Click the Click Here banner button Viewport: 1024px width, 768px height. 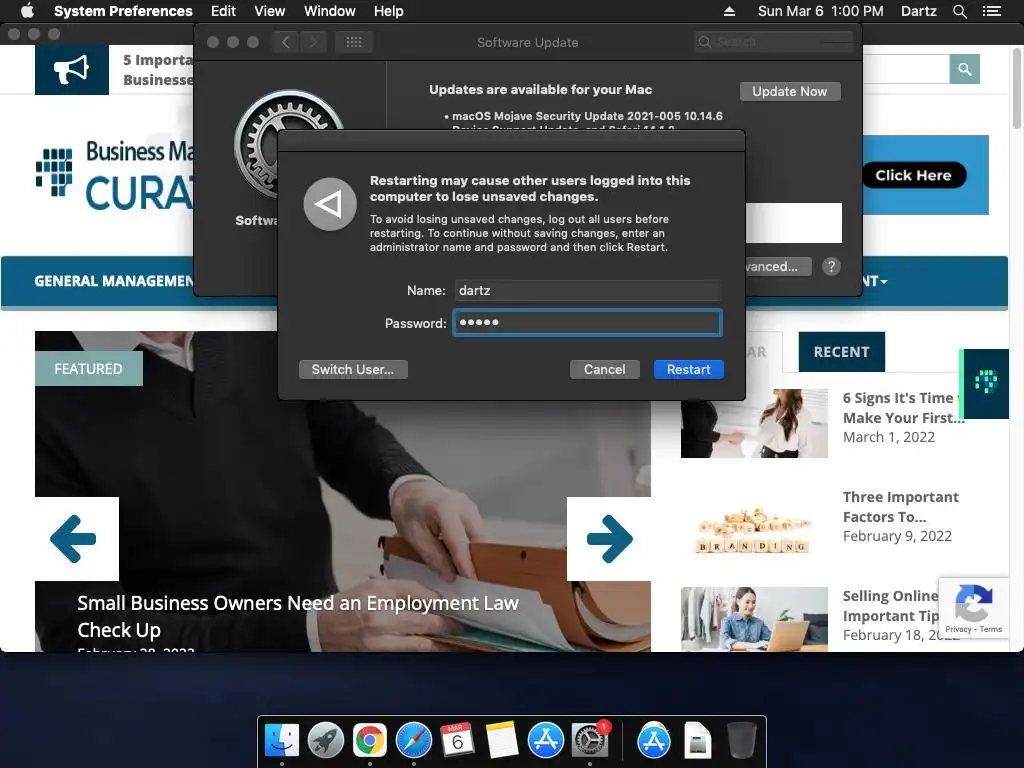[x=913, y=175]
